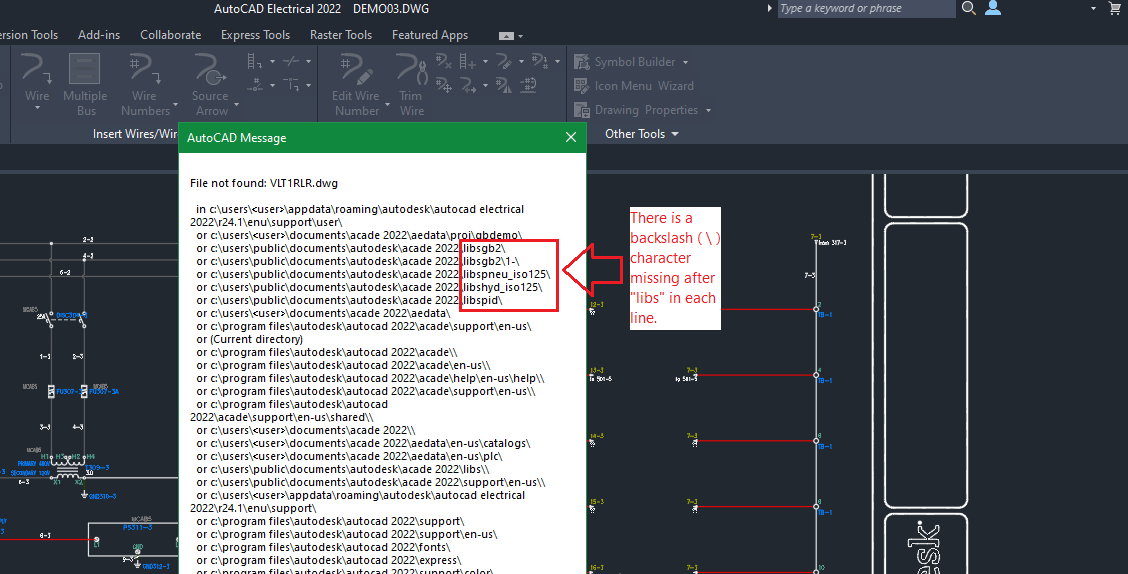Image resolution: width=1128 pixels, height=574 pixels.
Task: Open the dropdown arrow next to user icon
Action: point(1093,9)
